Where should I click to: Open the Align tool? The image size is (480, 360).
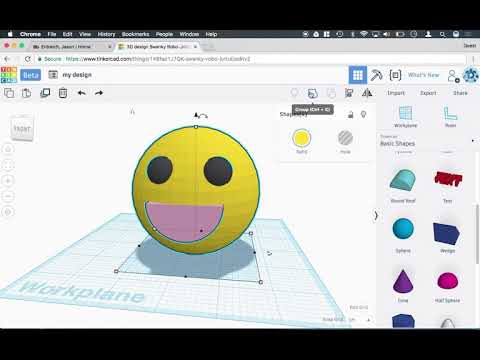pyautogui.click(x=349, y=93)
